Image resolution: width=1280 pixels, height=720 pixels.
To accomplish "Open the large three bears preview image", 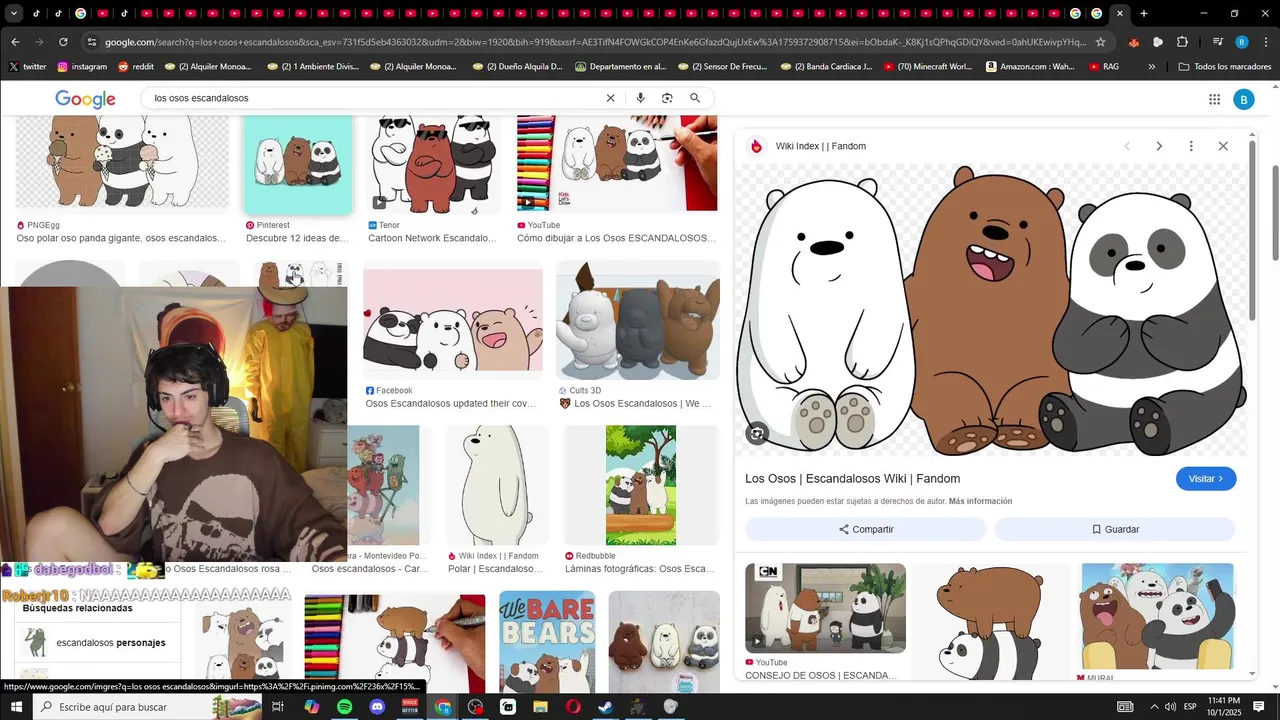I will [991, 310].
